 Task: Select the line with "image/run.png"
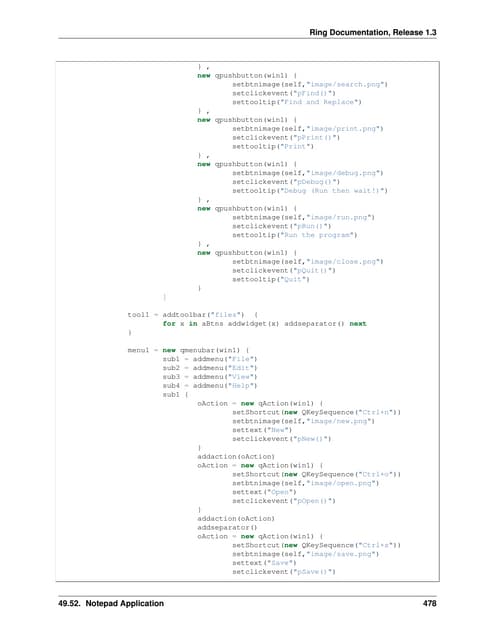(x=303, y=218)
